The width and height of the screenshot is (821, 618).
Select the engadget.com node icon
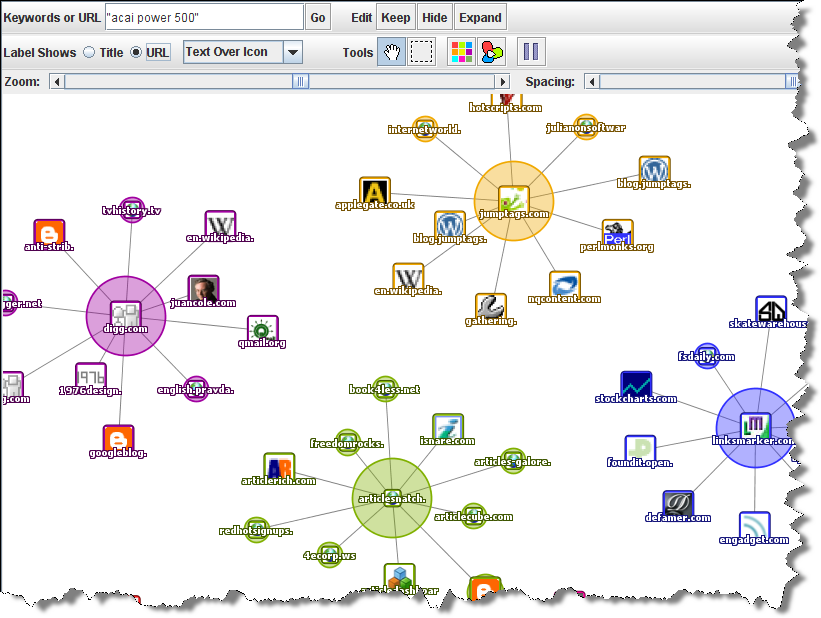(755, 527)
